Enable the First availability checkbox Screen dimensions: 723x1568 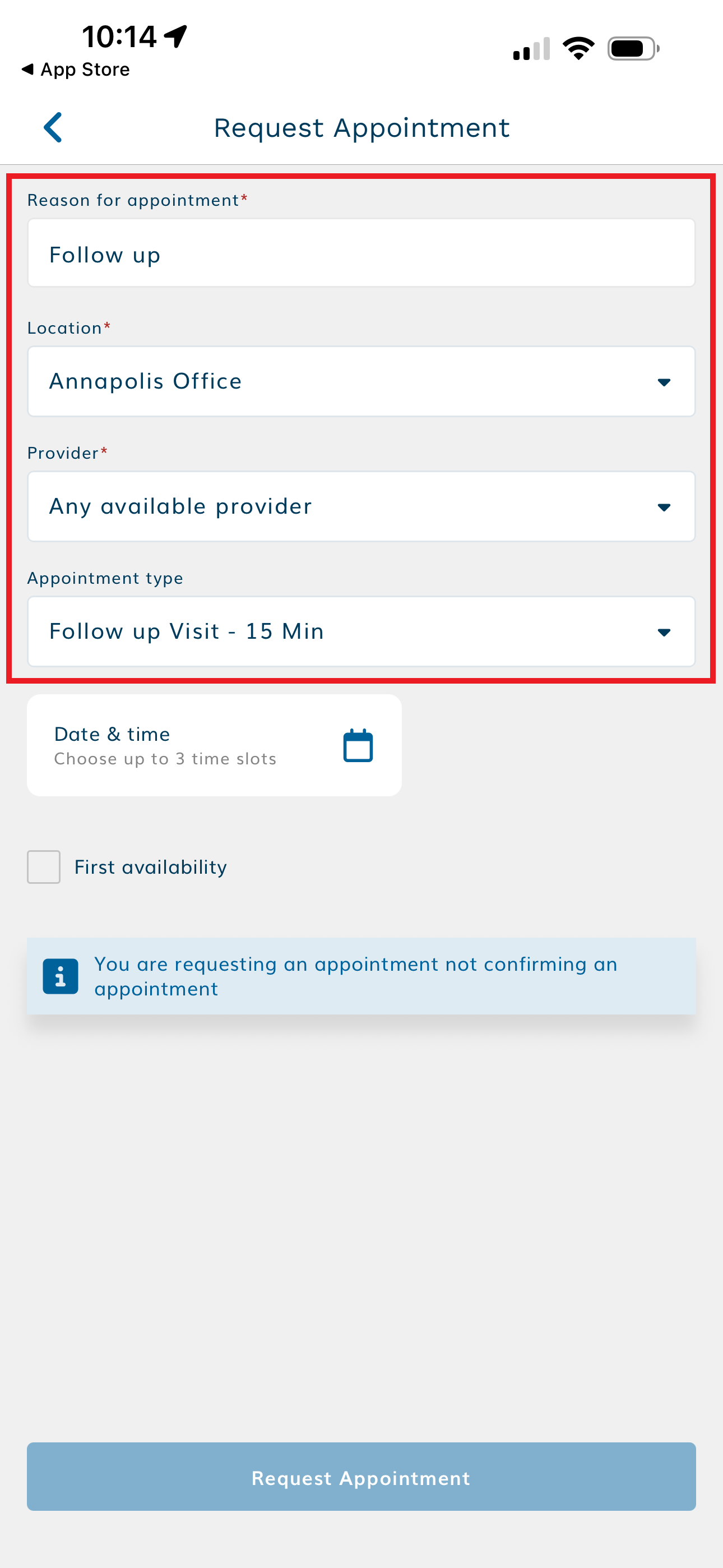(44, 867)
